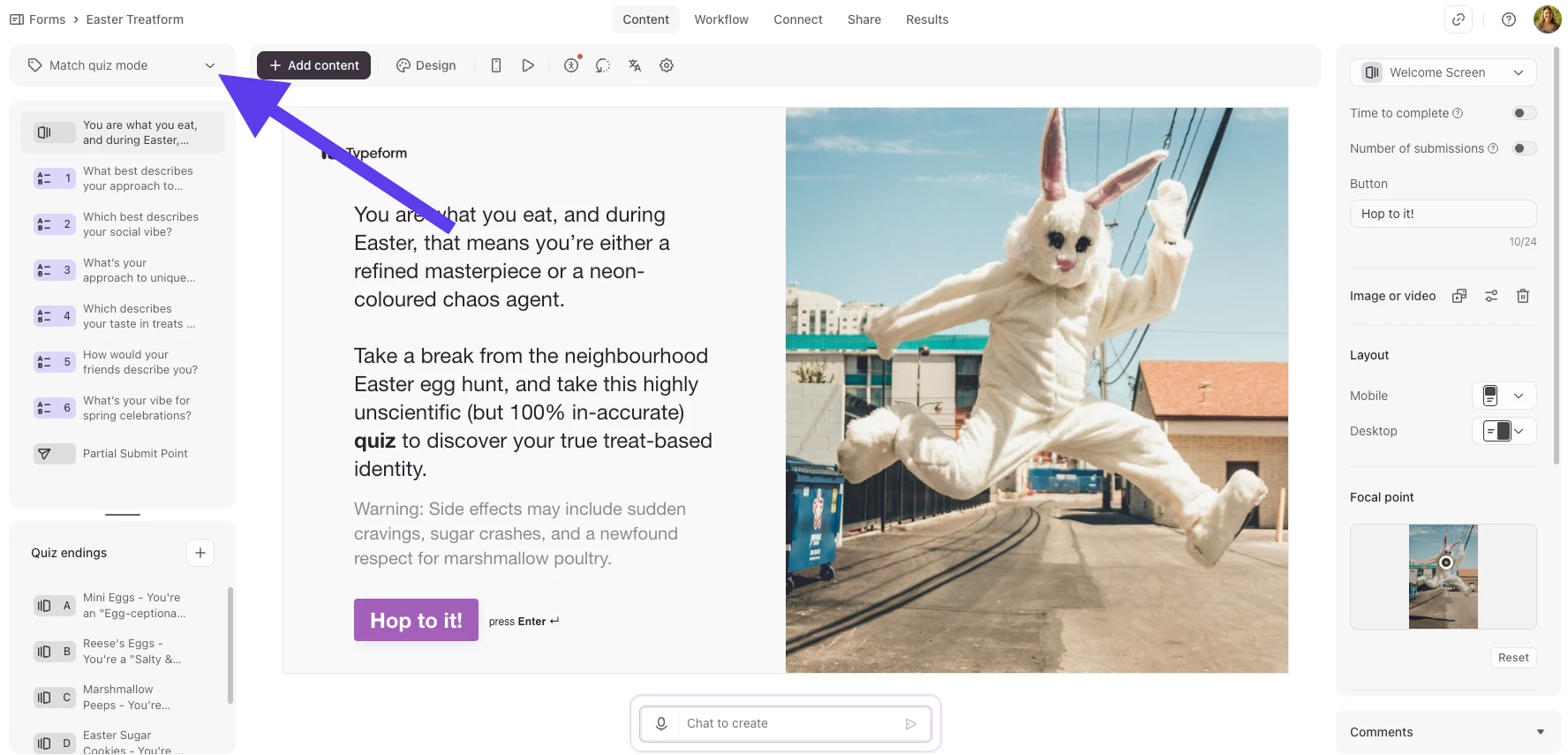Open the Easter Sugar Cookies ending D

coord(123,743)
